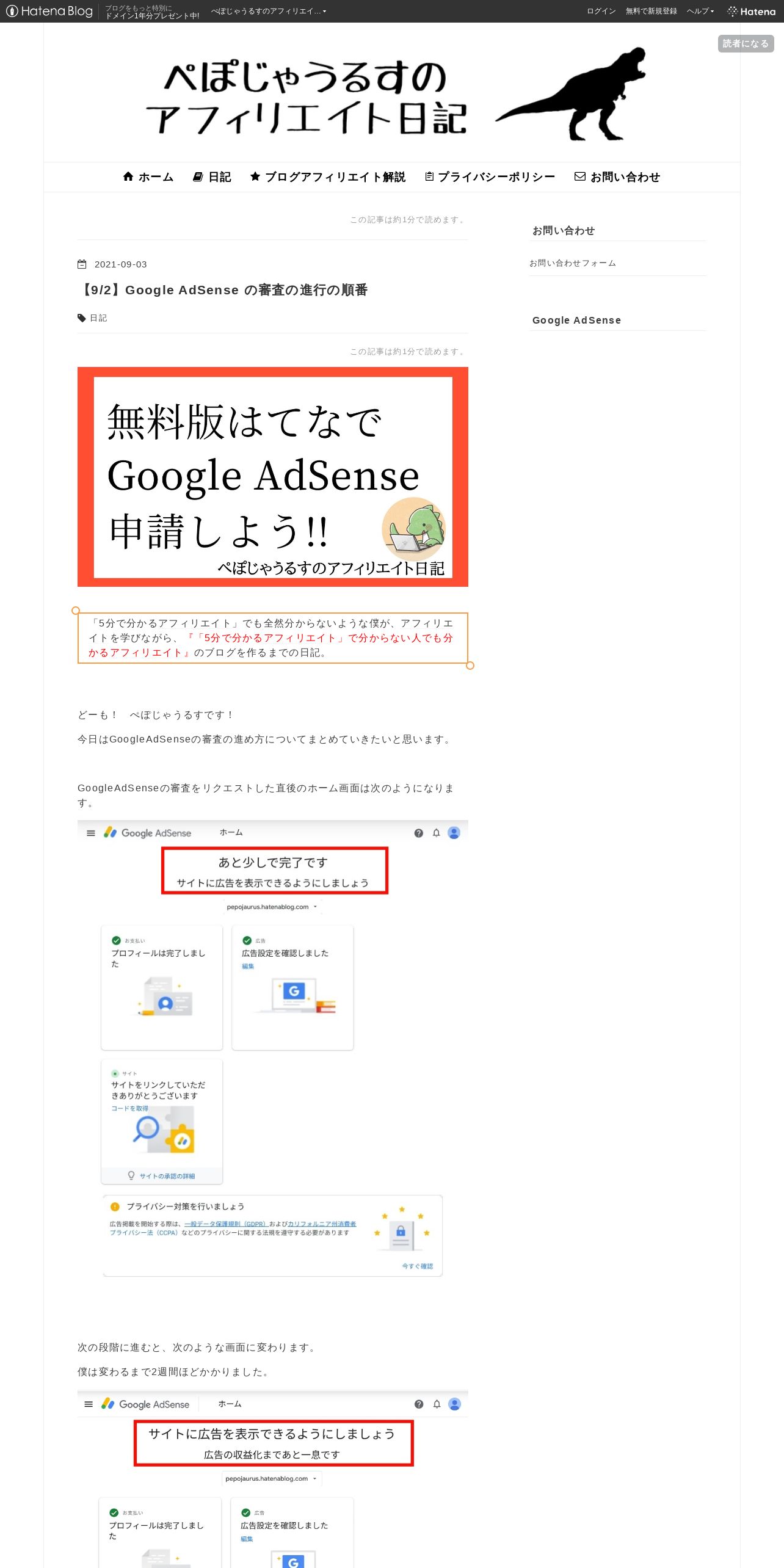Click the お問い合わせ sidebar heading

pos(563,230)
